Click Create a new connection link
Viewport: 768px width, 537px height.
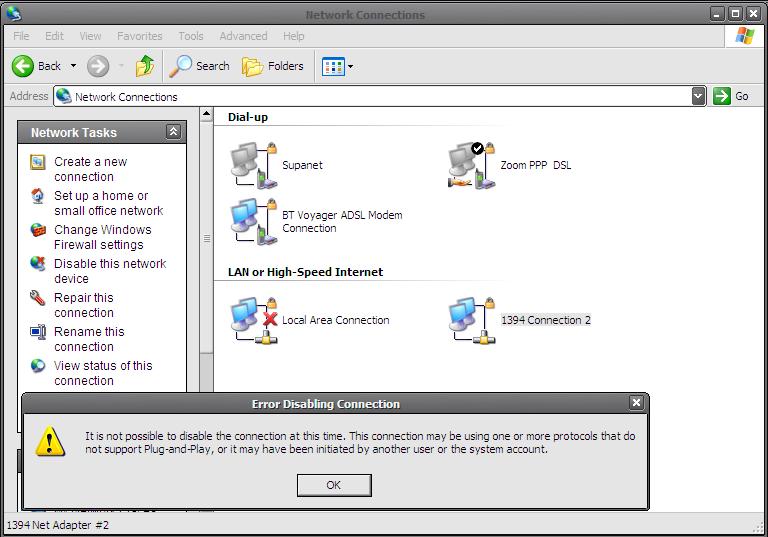(91, 169)
